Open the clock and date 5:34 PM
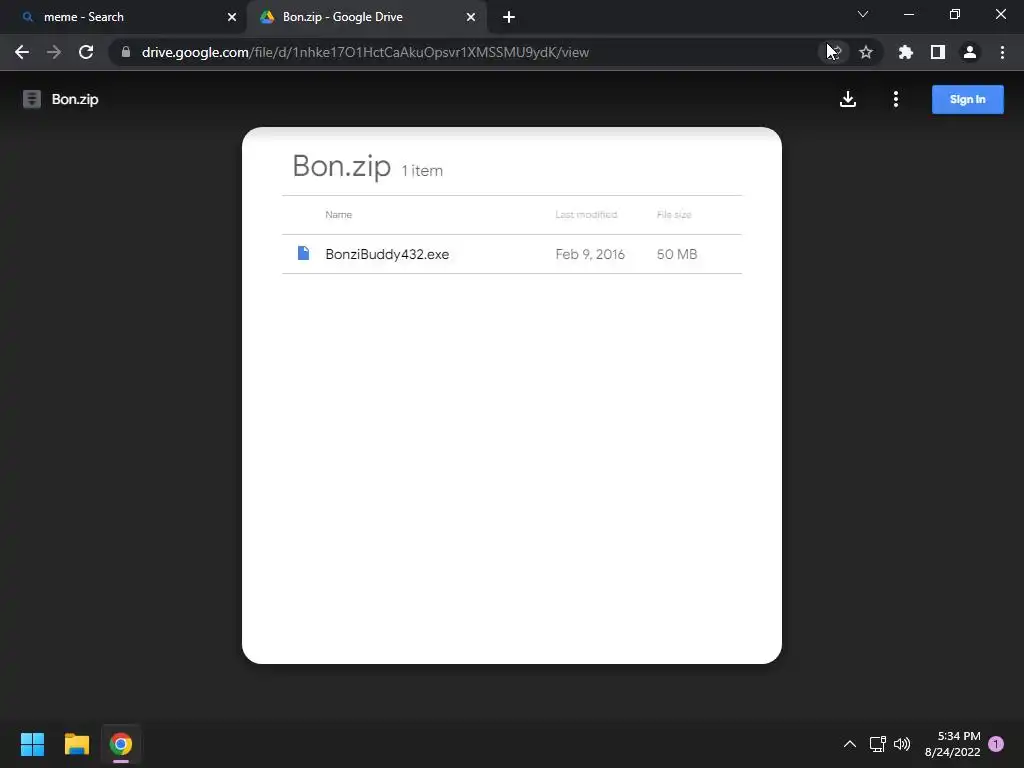The height and width of the screenshot is (768, 1024). click(952, 744)
